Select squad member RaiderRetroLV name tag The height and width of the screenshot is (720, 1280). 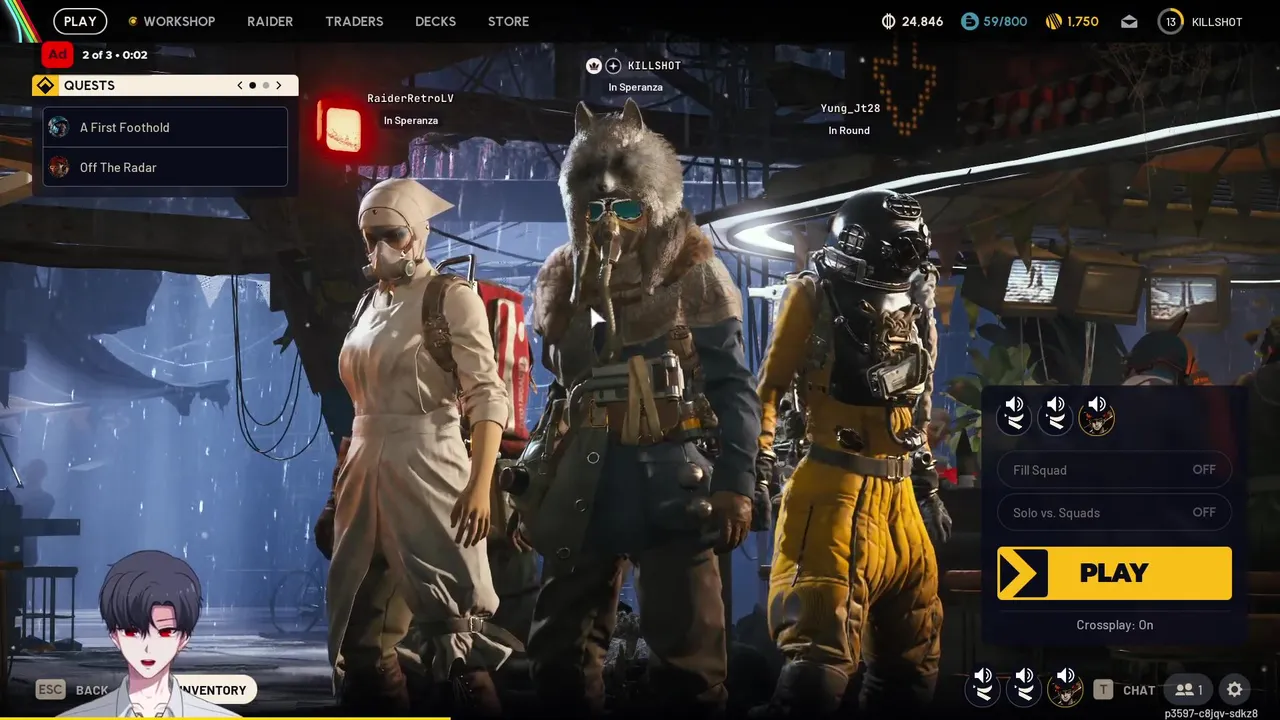coord(410,98)
